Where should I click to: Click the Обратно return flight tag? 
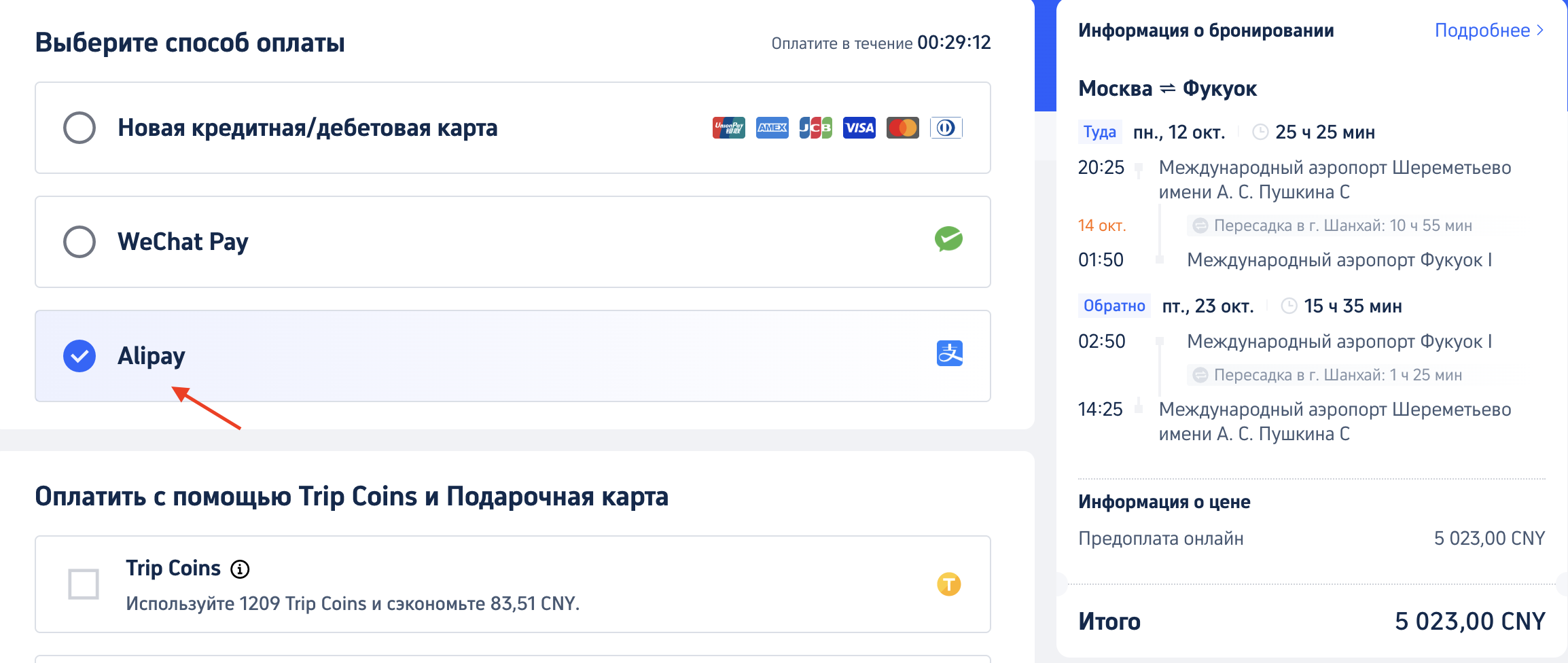pos(1114,306)
